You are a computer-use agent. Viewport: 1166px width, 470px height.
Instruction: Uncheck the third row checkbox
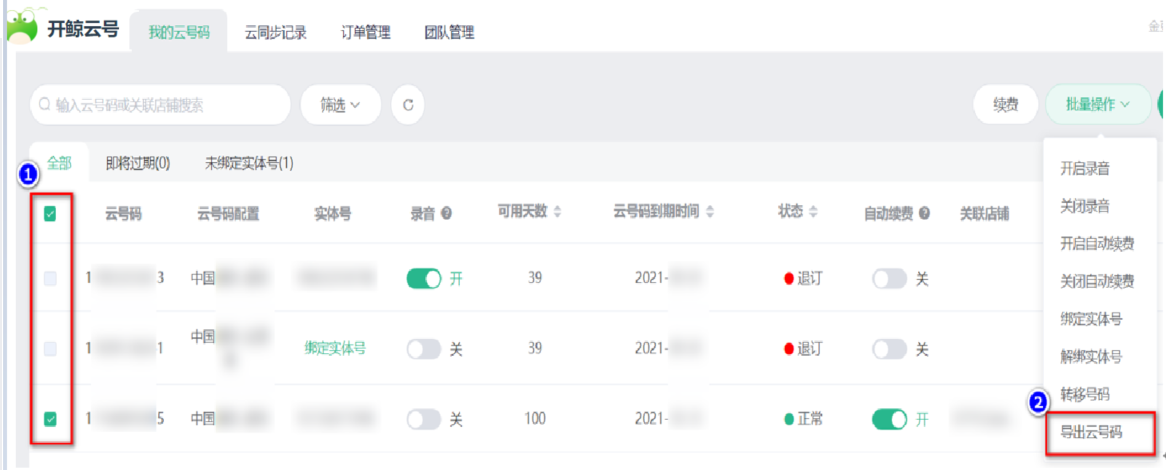(50, 419)
